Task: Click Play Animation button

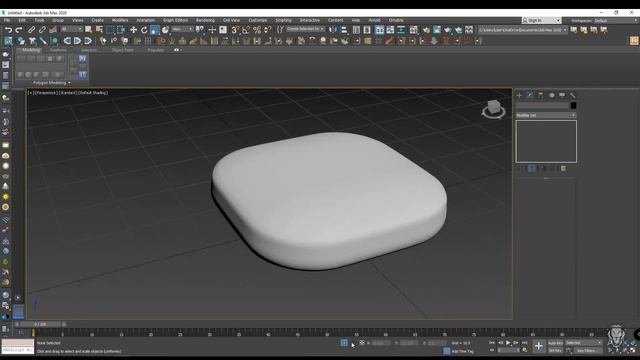Action: point(508,343)
